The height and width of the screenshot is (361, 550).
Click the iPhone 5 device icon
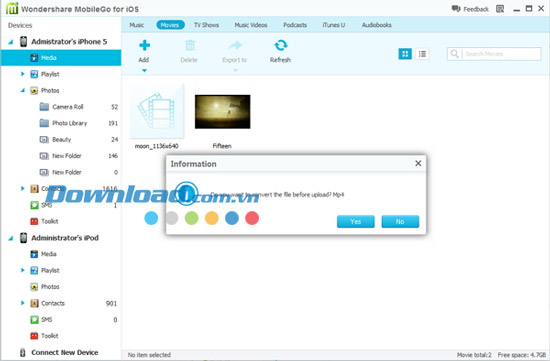tap(24, 42)
